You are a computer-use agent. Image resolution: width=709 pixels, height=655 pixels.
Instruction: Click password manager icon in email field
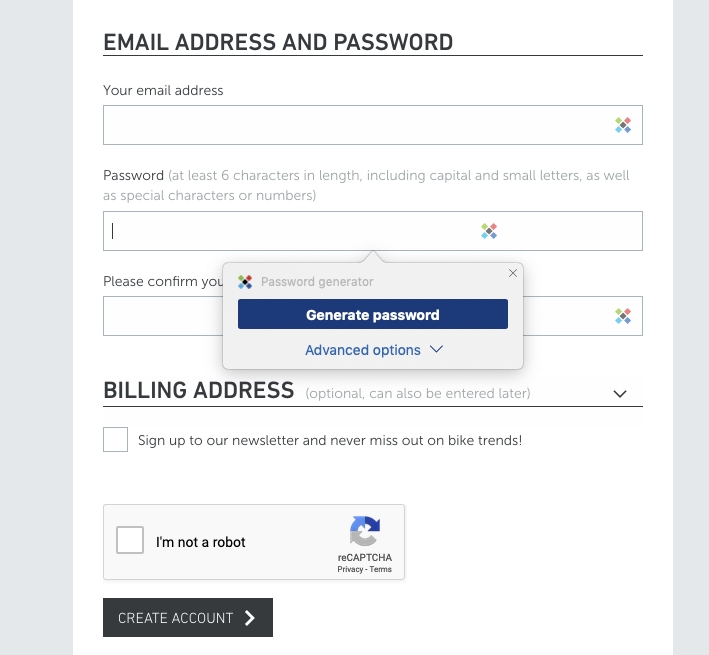pyautogui.click(x=623, y=125)
